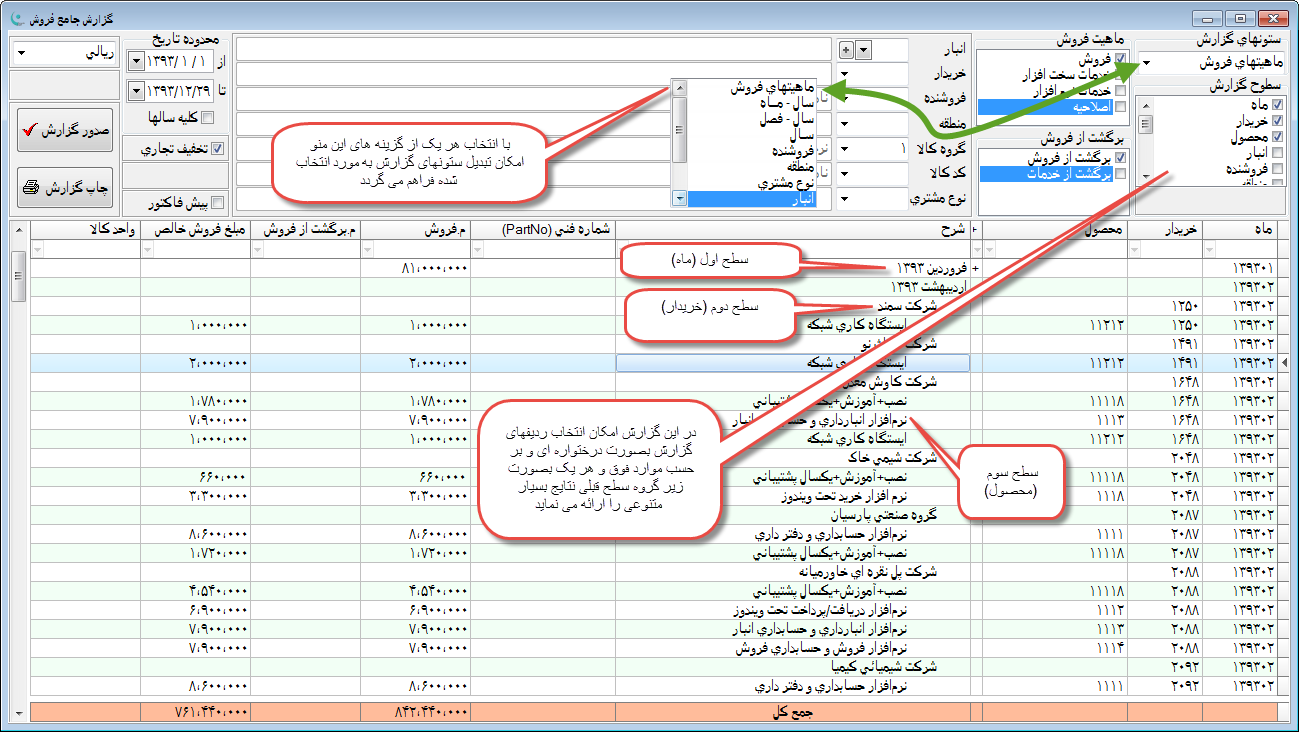Check the پیش فاکتور checkbox
The image size is (1299, 732).
(x=217, y=203)
